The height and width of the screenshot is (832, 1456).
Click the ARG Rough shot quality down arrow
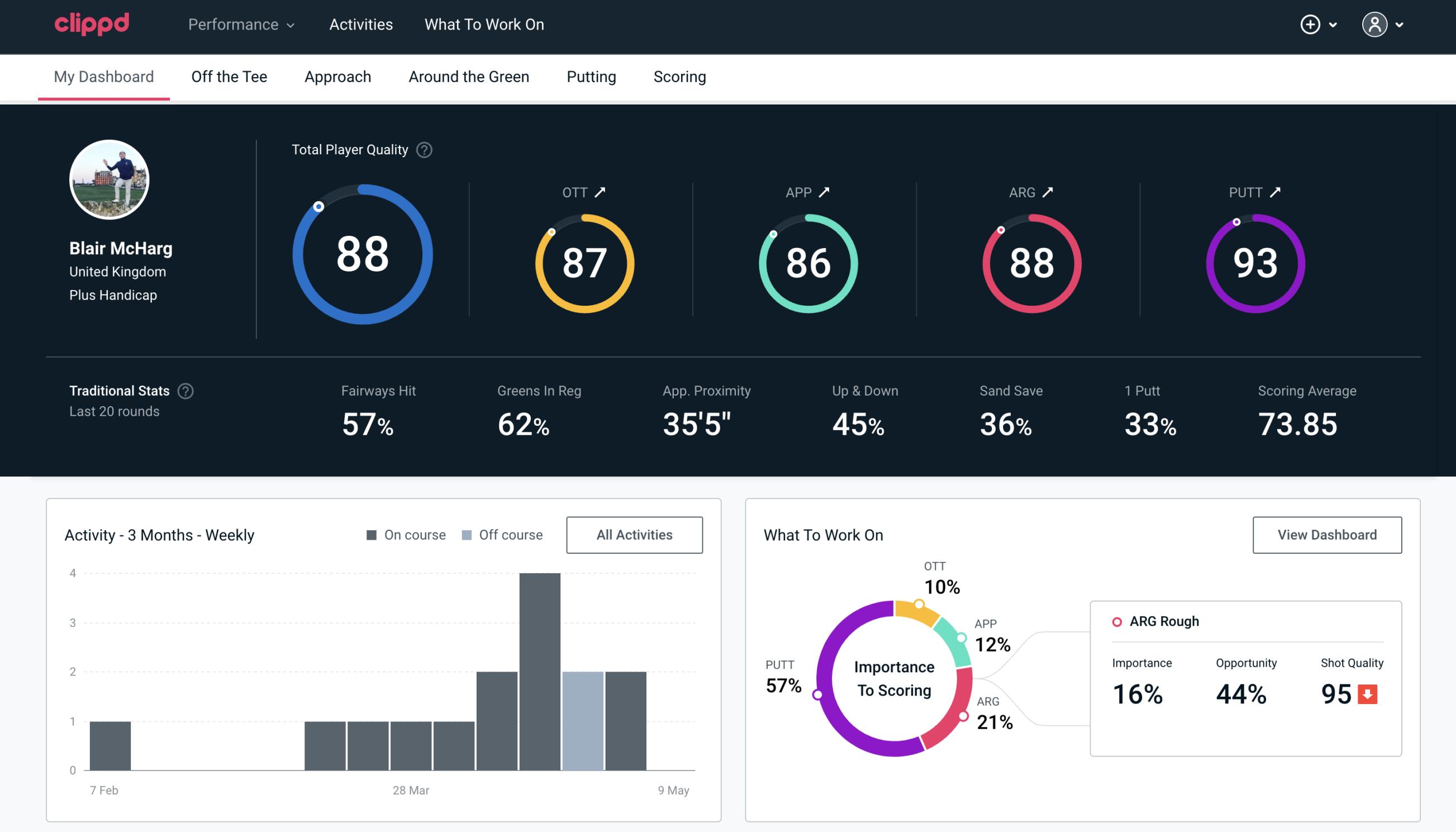pyautogui.click(x=1369, y=692)
